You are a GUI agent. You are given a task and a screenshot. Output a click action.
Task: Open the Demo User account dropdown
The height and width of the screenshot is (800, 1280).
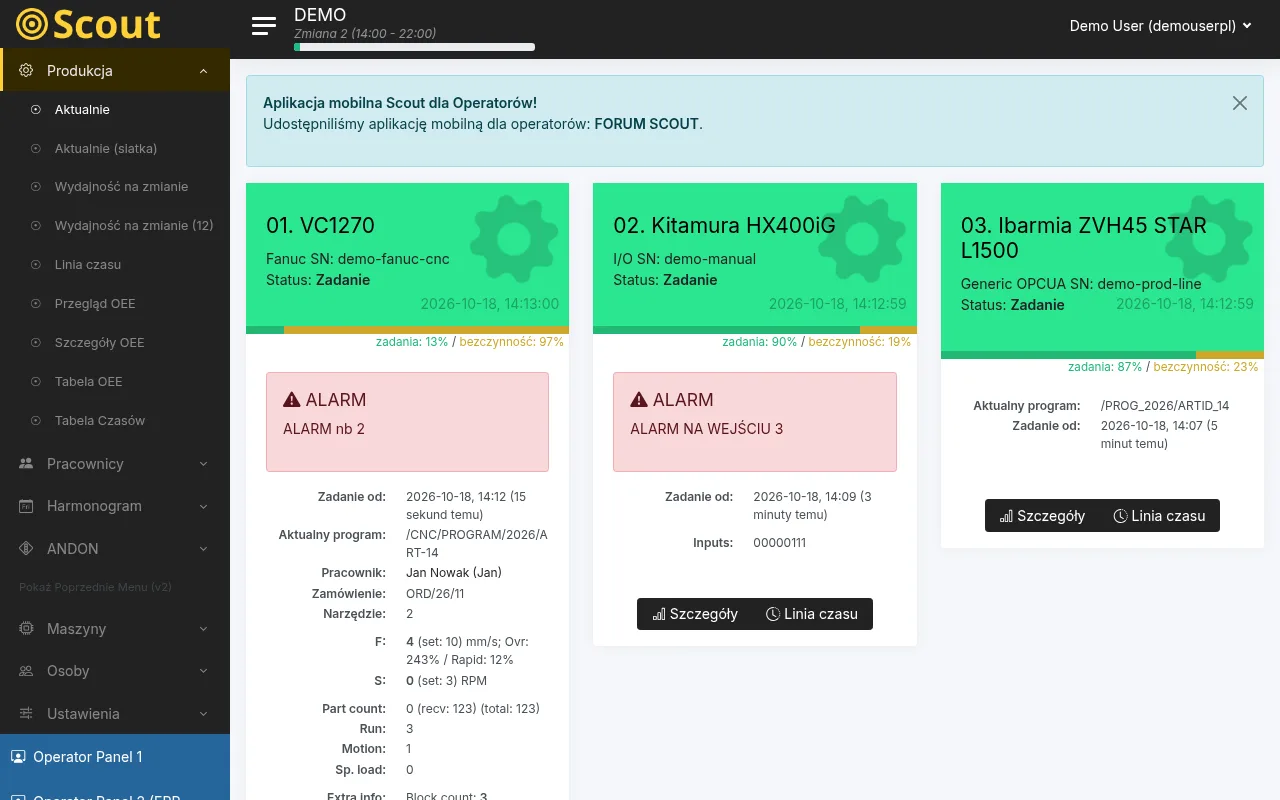pos(1161,26)
